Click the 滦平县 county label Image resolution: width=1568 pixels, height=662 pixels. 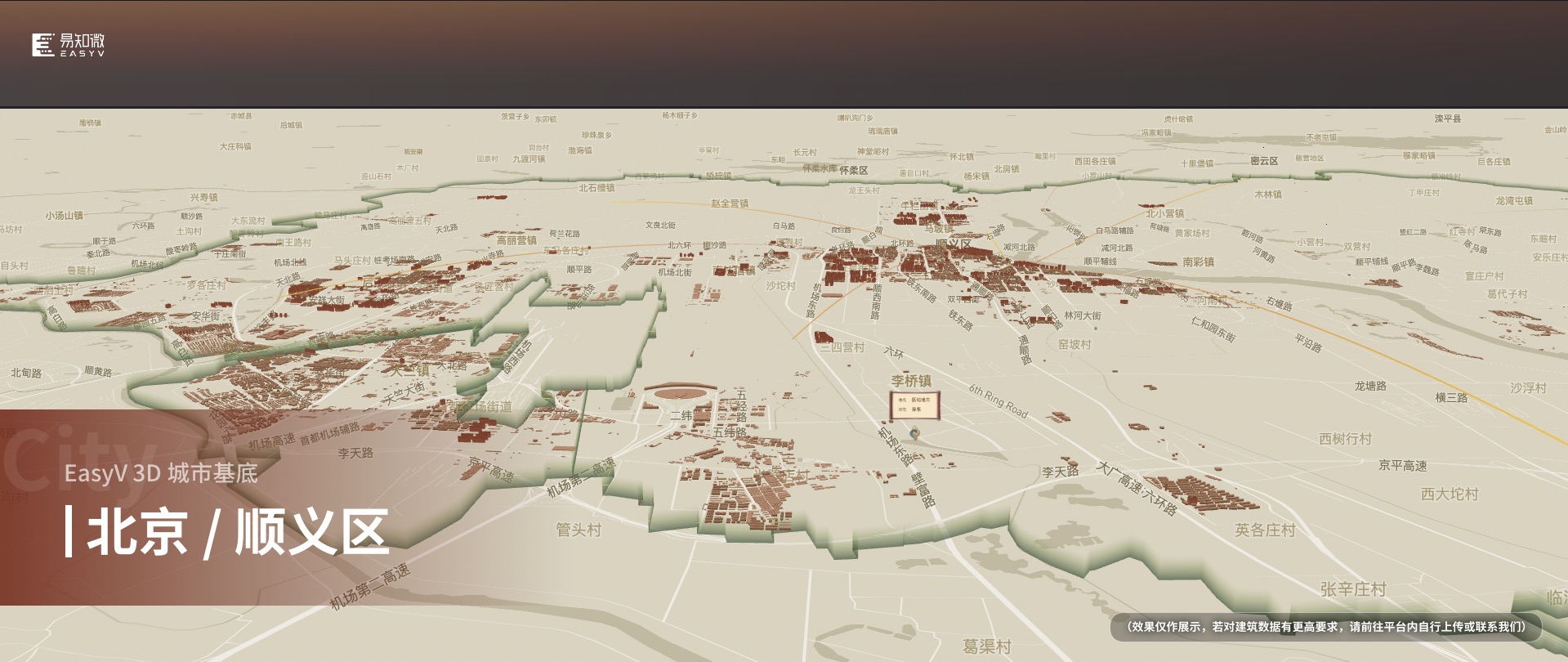click(x=1448, y=119)
